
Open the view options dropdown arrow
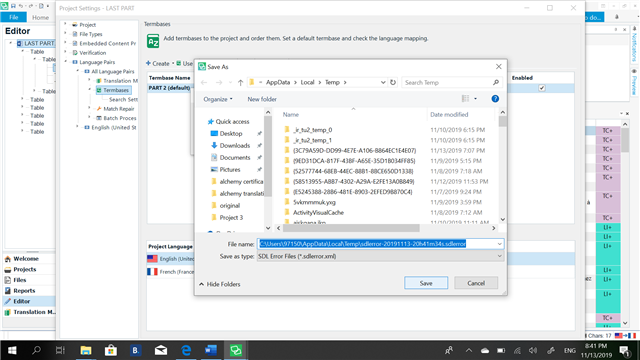[476, 98]
